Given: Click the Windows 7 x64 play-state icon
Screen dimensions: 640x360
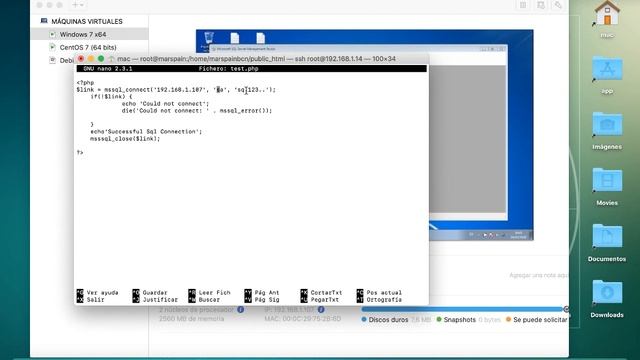Looking at the screenshot, I should click(52, 34).
